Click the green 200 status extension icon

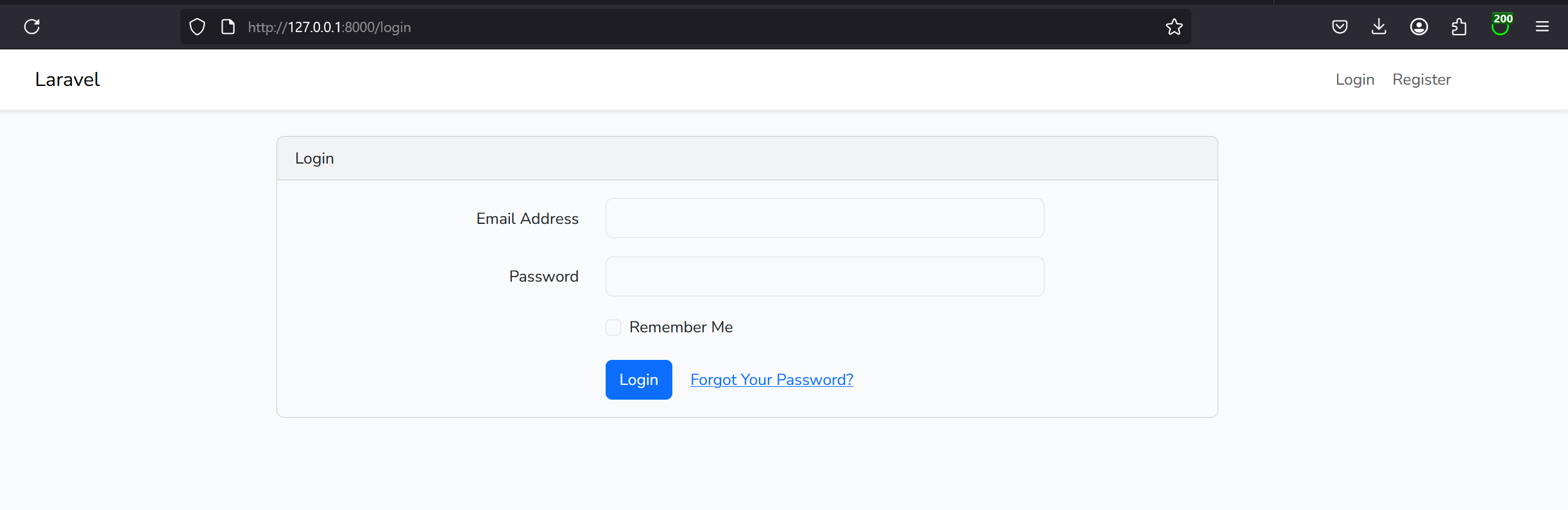[1501, 26]
